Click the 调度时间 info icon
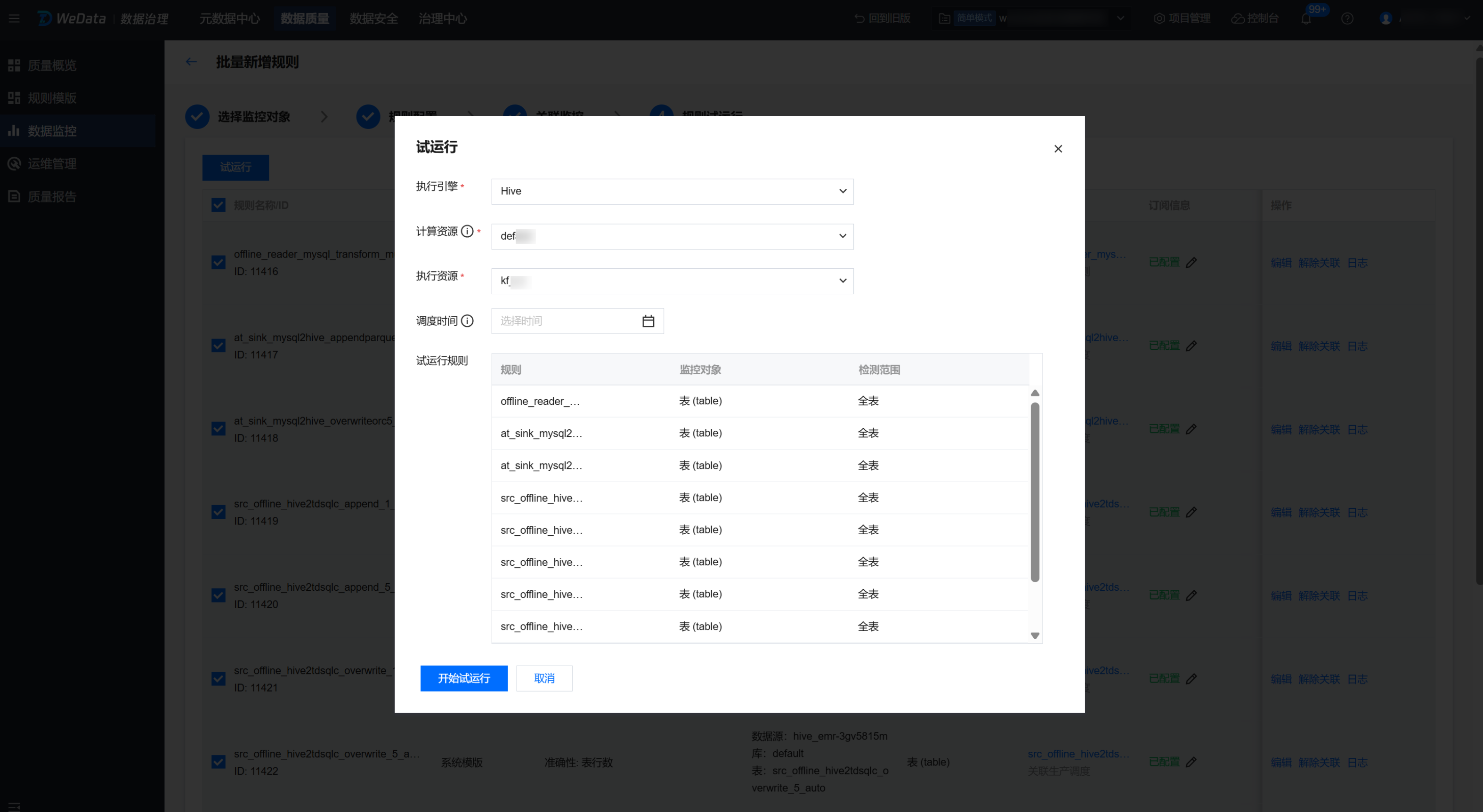 (x=467, y=321)
